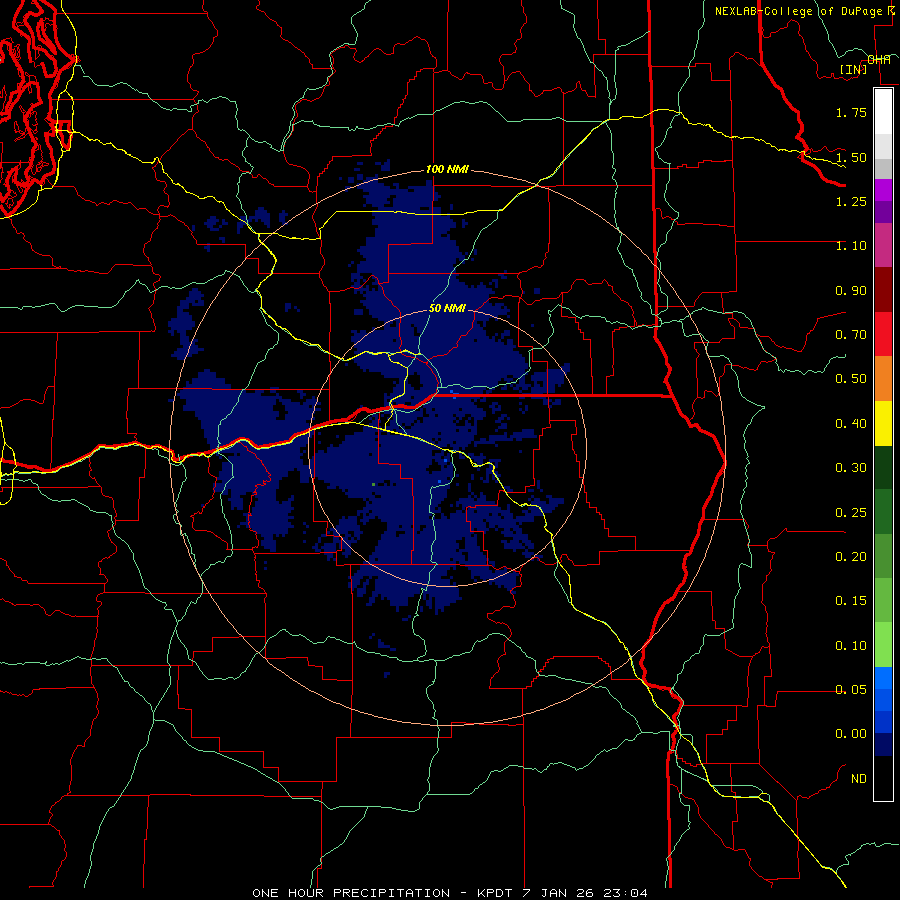Click the '0.90' legend value

(851, 290)
